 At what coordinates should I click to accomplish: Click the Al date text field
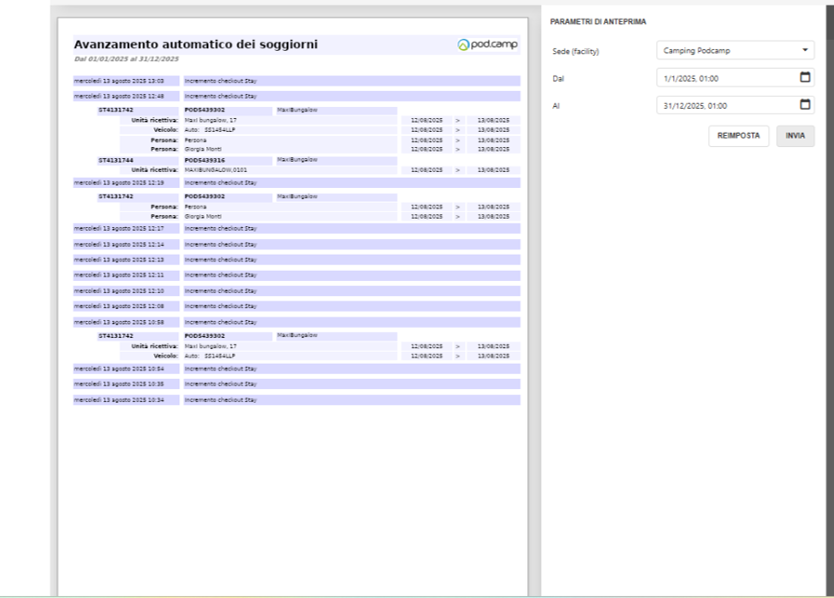(725, 104)
